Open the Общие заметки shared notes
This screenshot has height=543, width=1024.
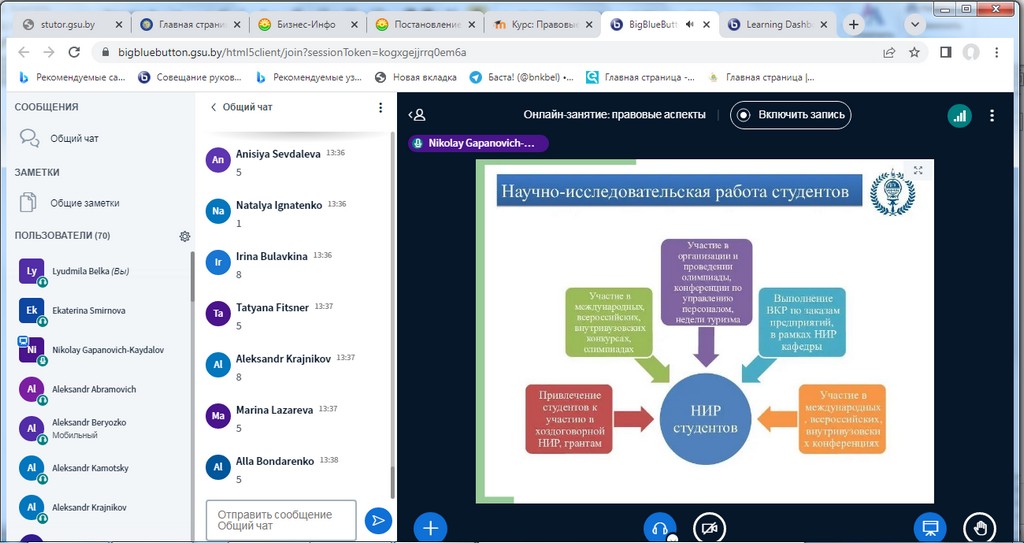pos(85,203)
